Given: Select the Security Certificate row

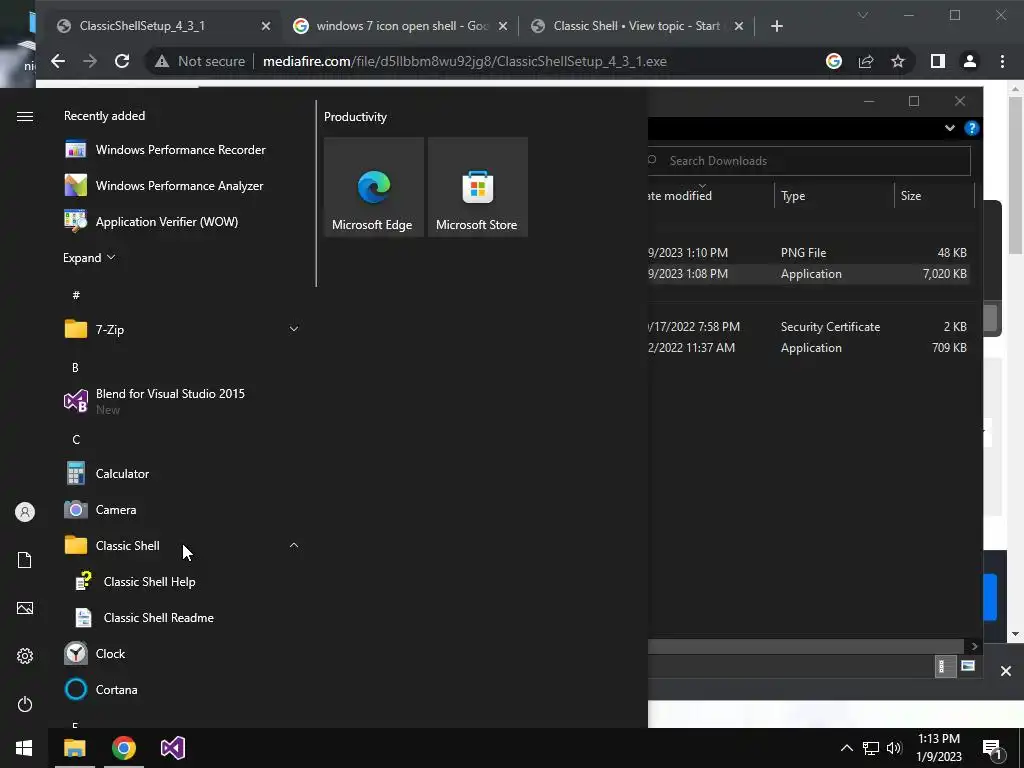Looking at the screenshot, I should click(x=808, y=327).
